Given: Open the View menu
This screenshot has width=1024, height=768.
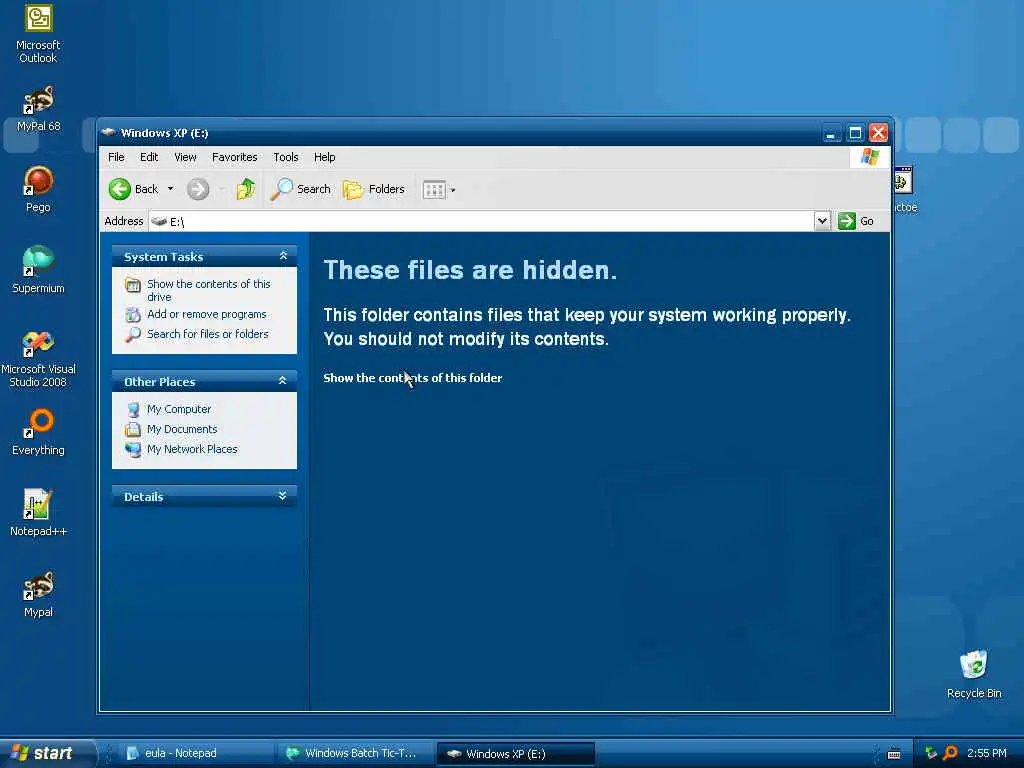Looking at the screenshot, I should tap(185, 157).
